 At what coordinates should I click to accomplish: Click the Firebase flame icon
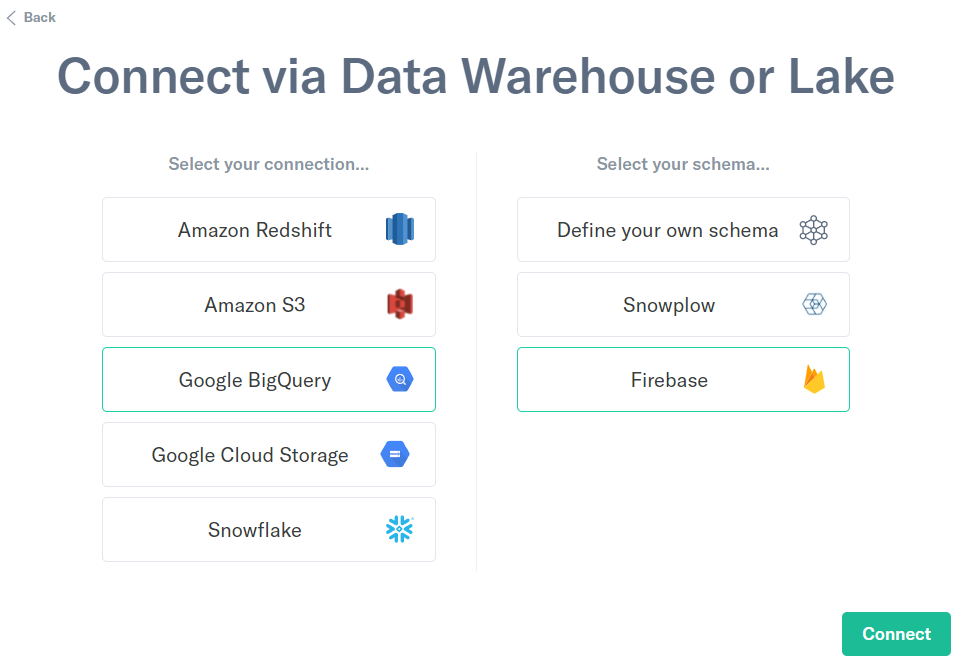[x=813, y=380]
